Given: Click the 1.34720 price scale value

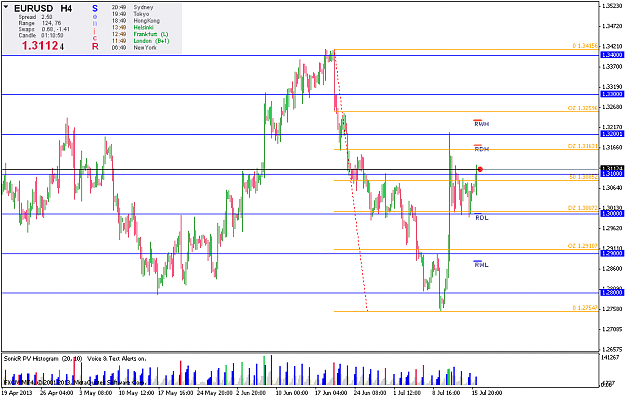Looking at the screenshot, I should 612,26.
